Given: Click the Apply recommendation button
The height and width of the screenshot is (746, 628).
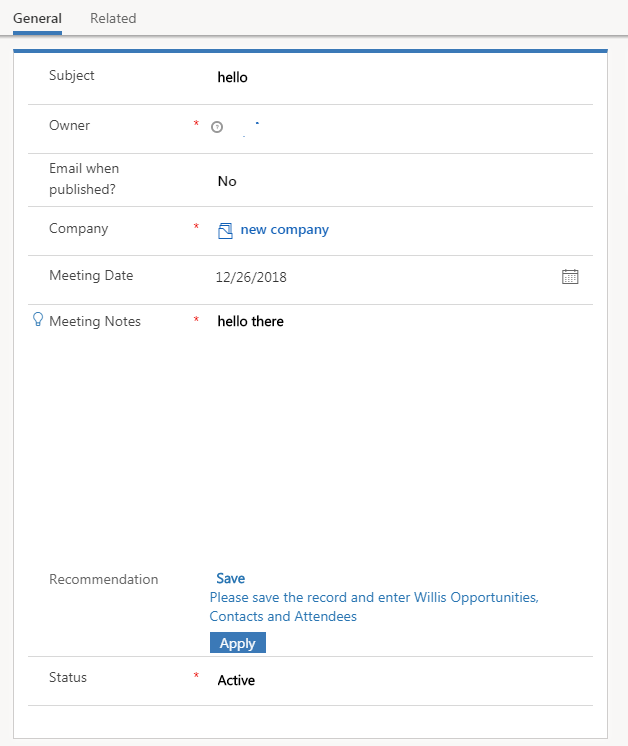Looking at the screenshot, I should [238, 643].
